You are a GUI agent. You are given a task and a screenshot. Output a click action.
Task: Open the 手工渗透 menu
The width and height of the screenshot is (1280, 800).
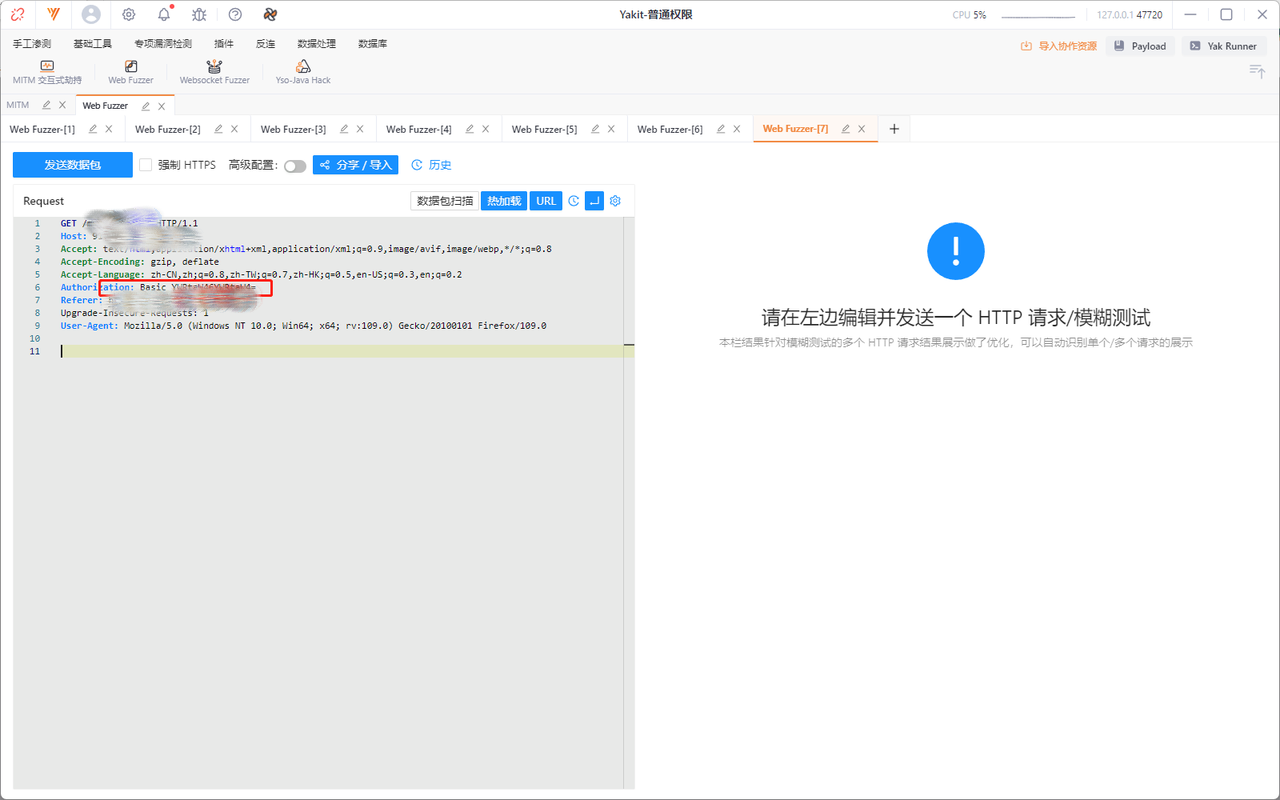point(32,44)
